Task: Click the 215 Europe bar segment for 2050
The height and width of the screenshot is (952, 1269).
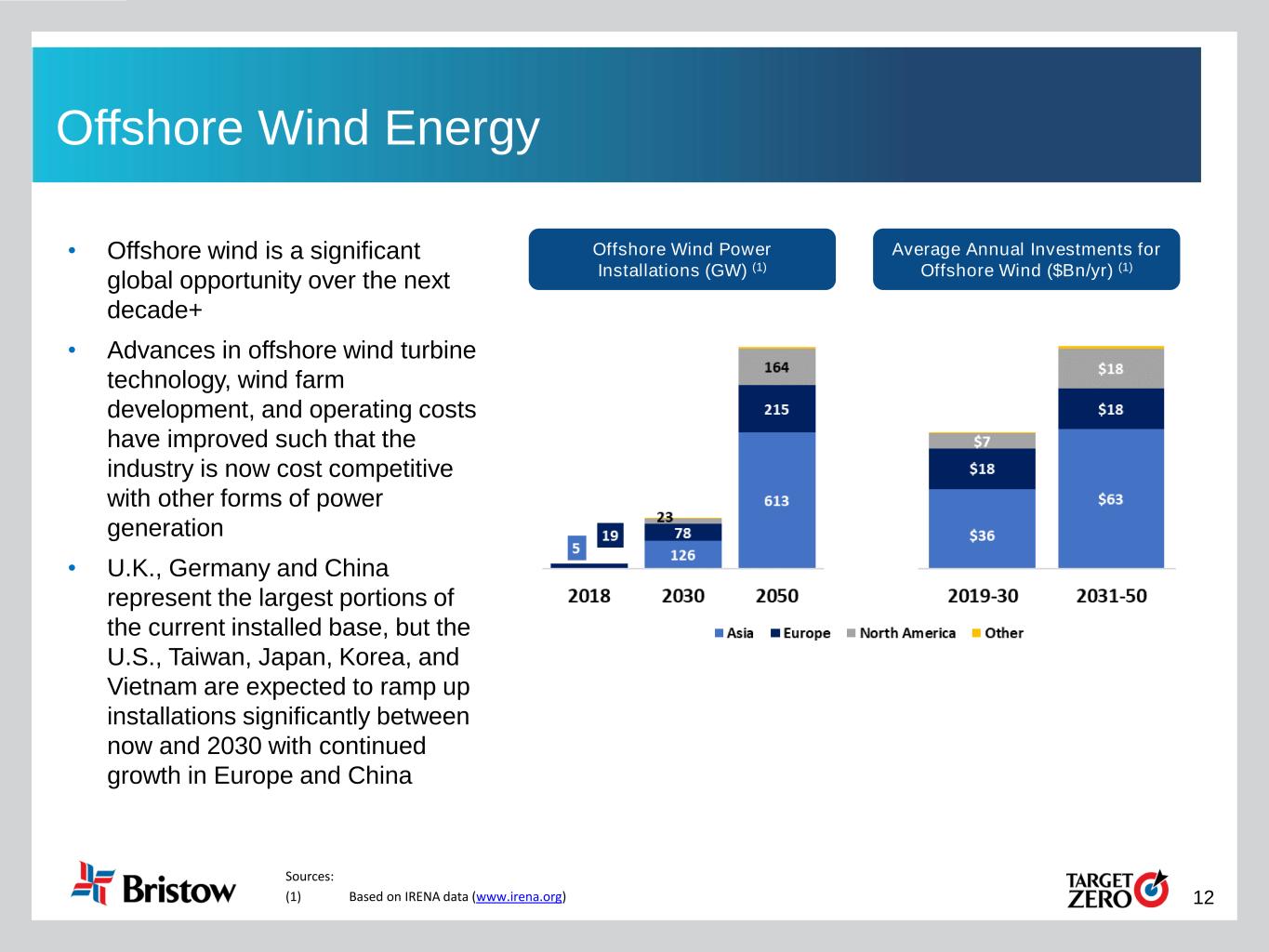Action: 776,409
